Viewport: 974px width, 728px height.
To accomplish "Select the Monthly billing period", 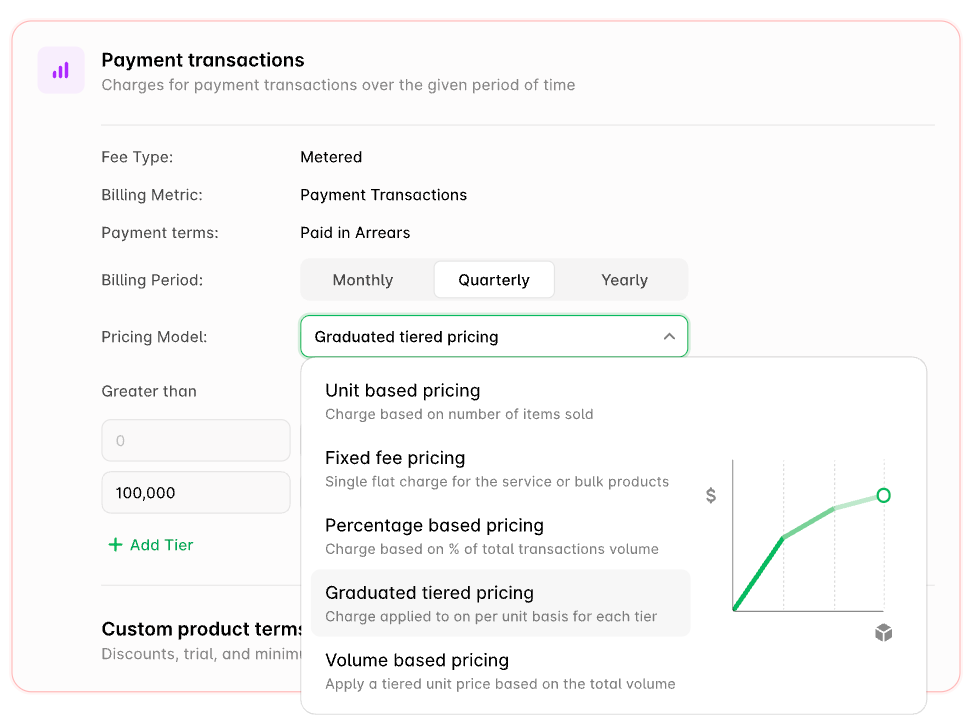I will (x=362, y=280).
